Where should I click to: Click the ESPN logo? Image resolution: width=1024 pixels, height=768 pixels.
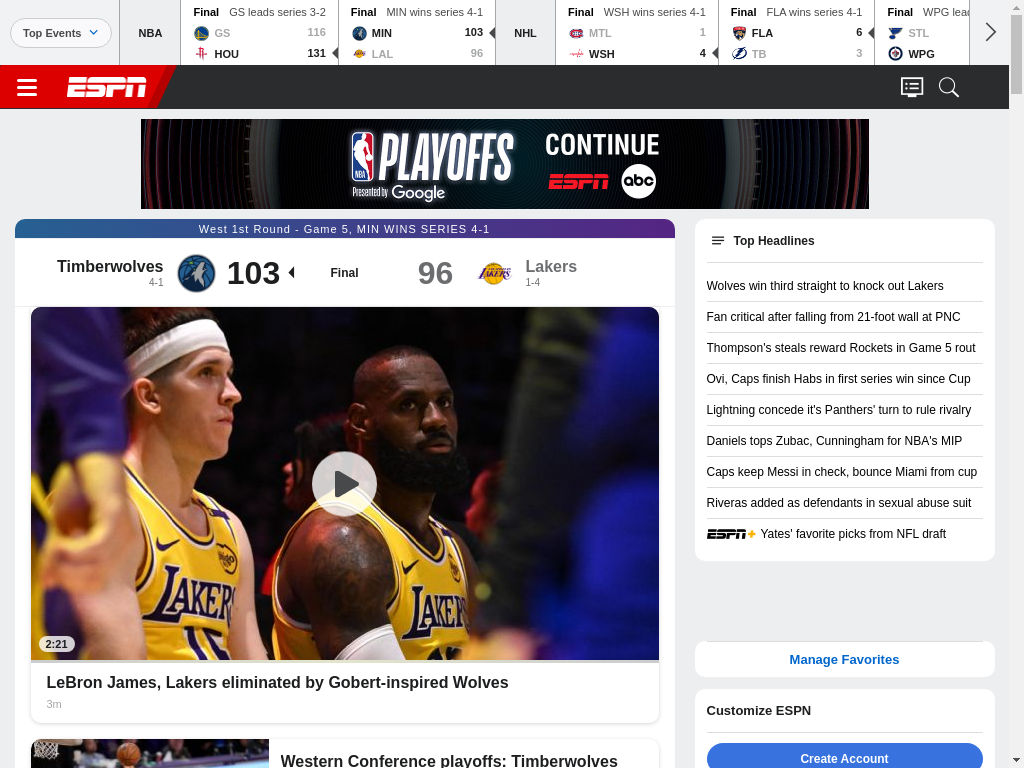click(106, 87)
